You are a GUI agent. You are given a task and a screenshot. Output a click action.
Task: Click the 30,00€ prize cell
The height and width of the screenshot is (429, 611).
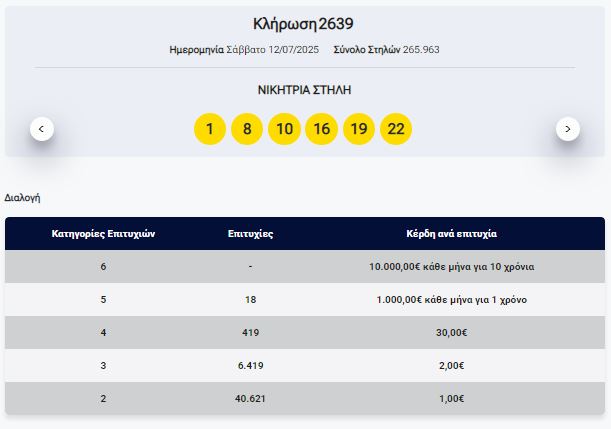point(451,332)
